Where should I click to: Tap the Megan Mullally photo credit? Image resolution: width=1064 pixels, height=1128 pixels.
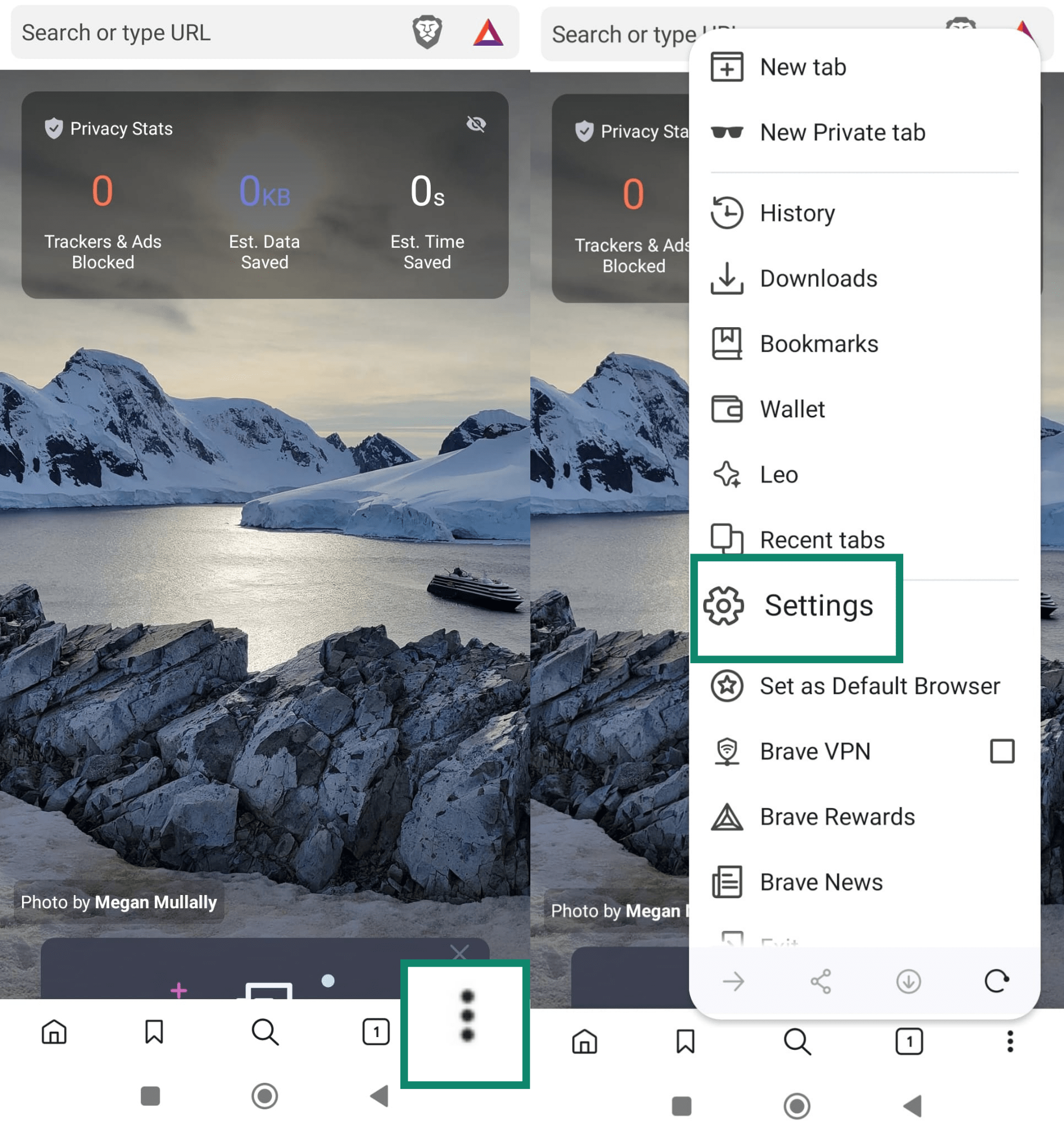[118, 902]
